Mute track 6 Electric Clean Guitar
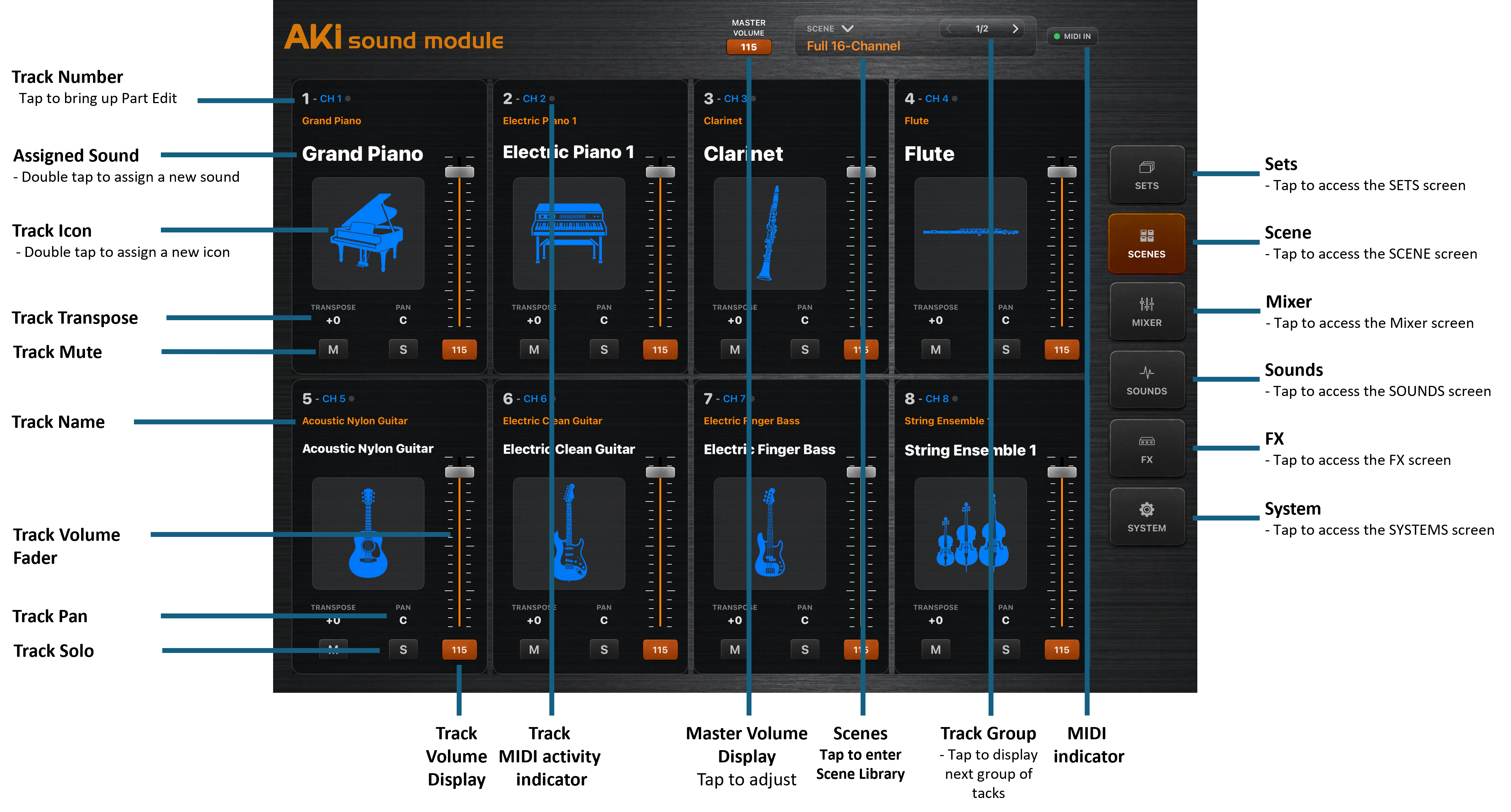This screenshot has width=1511, height=812. tap(534, 649)
